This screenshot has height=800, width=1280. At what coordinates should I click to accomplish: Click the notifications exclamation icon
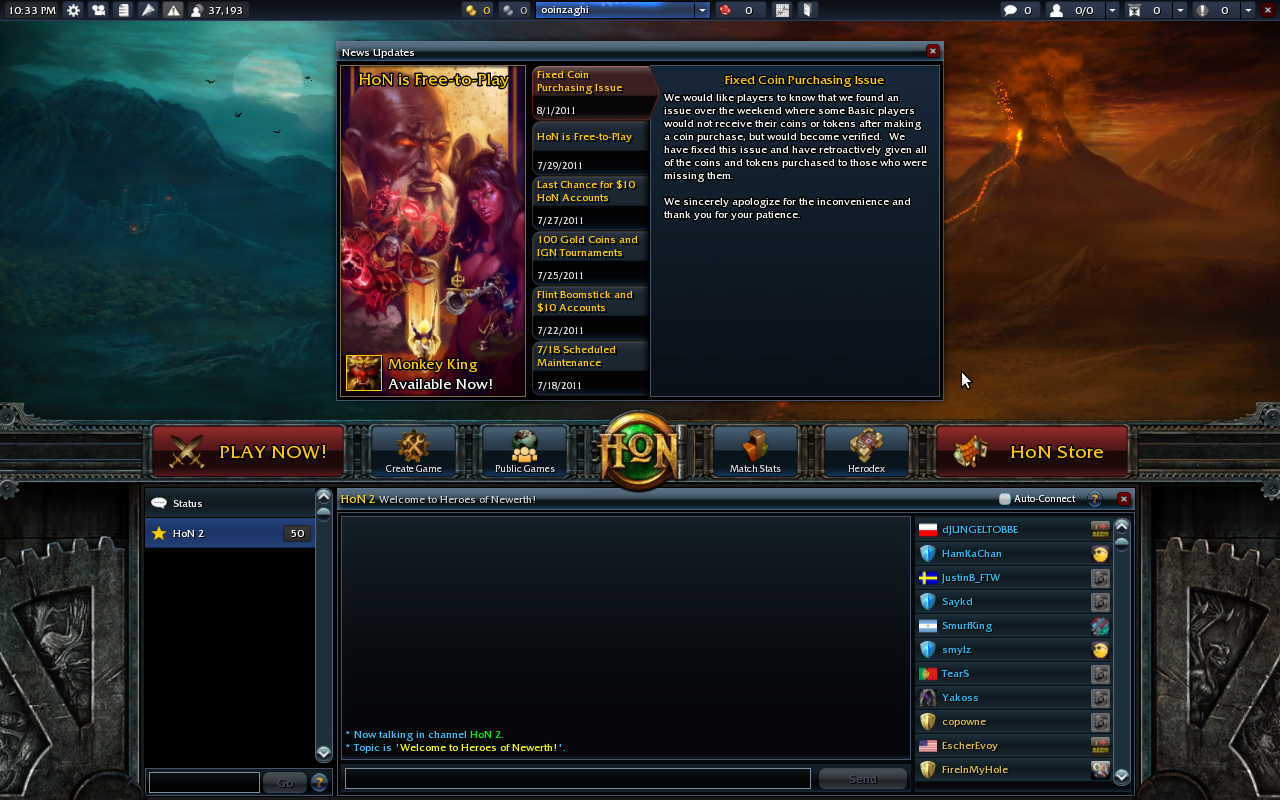point(1202,10)
